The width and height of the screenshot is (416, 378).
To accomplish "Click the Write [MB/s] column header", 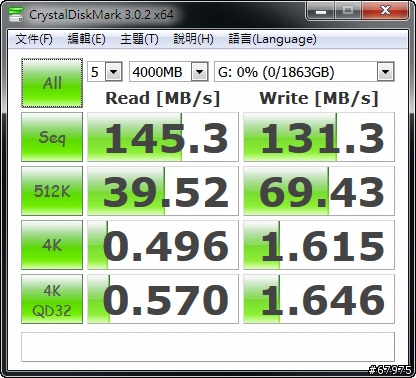I will pos(319,98).
